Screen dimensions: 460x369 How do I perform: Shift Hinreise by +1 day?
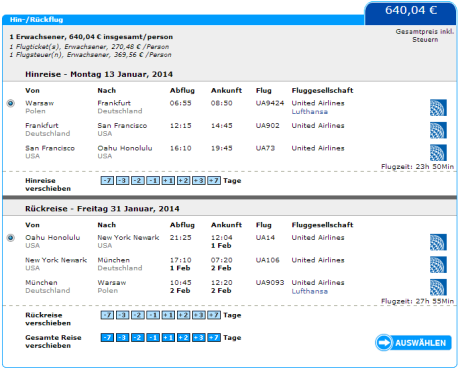point(168,181)
